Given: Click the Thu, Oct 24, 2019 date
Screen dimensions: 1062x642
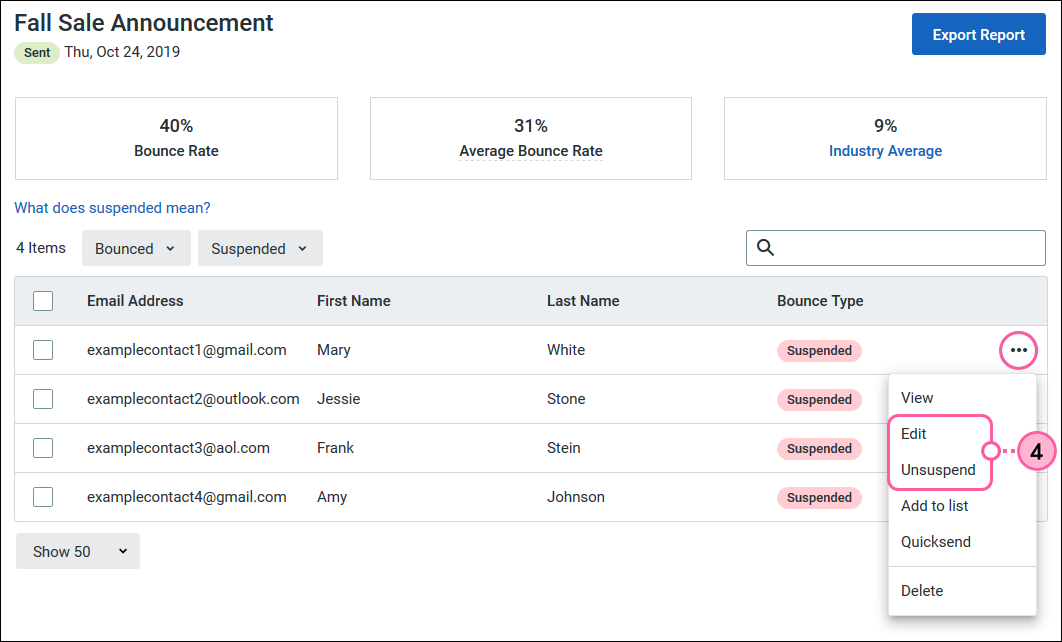Looking at the screenshot, I should pyautogui.click(x=123, y=52).
